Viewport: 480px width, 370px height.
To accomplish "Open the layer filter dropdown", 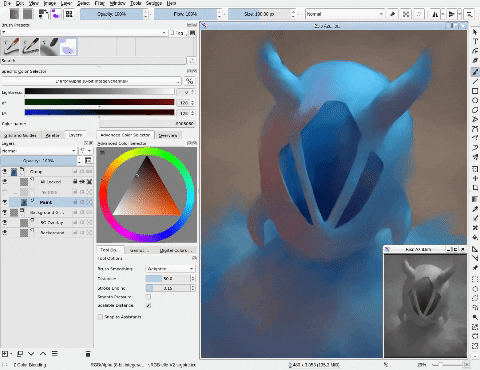I will click(85, 151).
